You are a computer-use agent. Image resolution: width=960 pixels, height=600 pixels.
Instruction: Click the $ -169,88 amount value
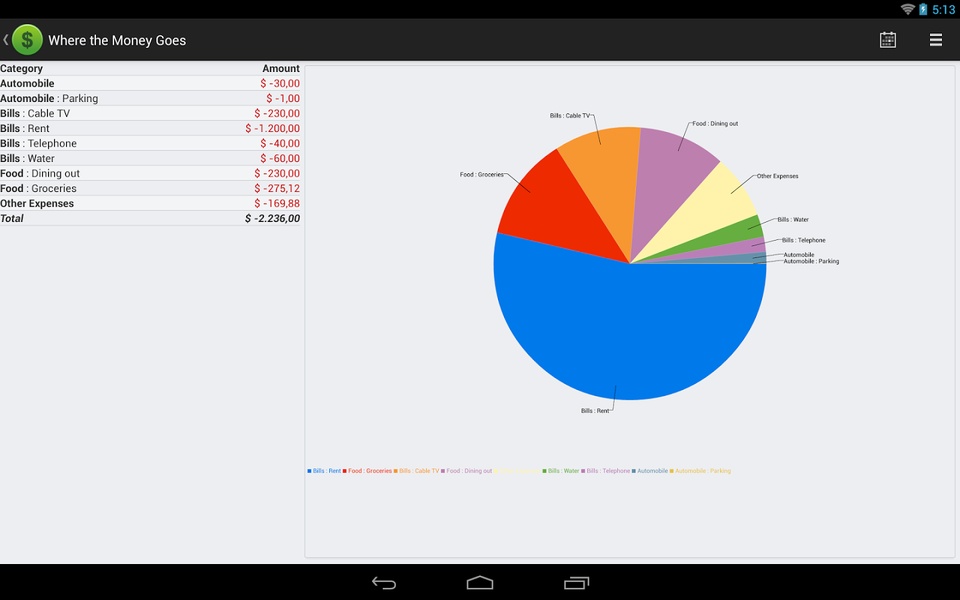pyautogui.click(x=277, y=203)
